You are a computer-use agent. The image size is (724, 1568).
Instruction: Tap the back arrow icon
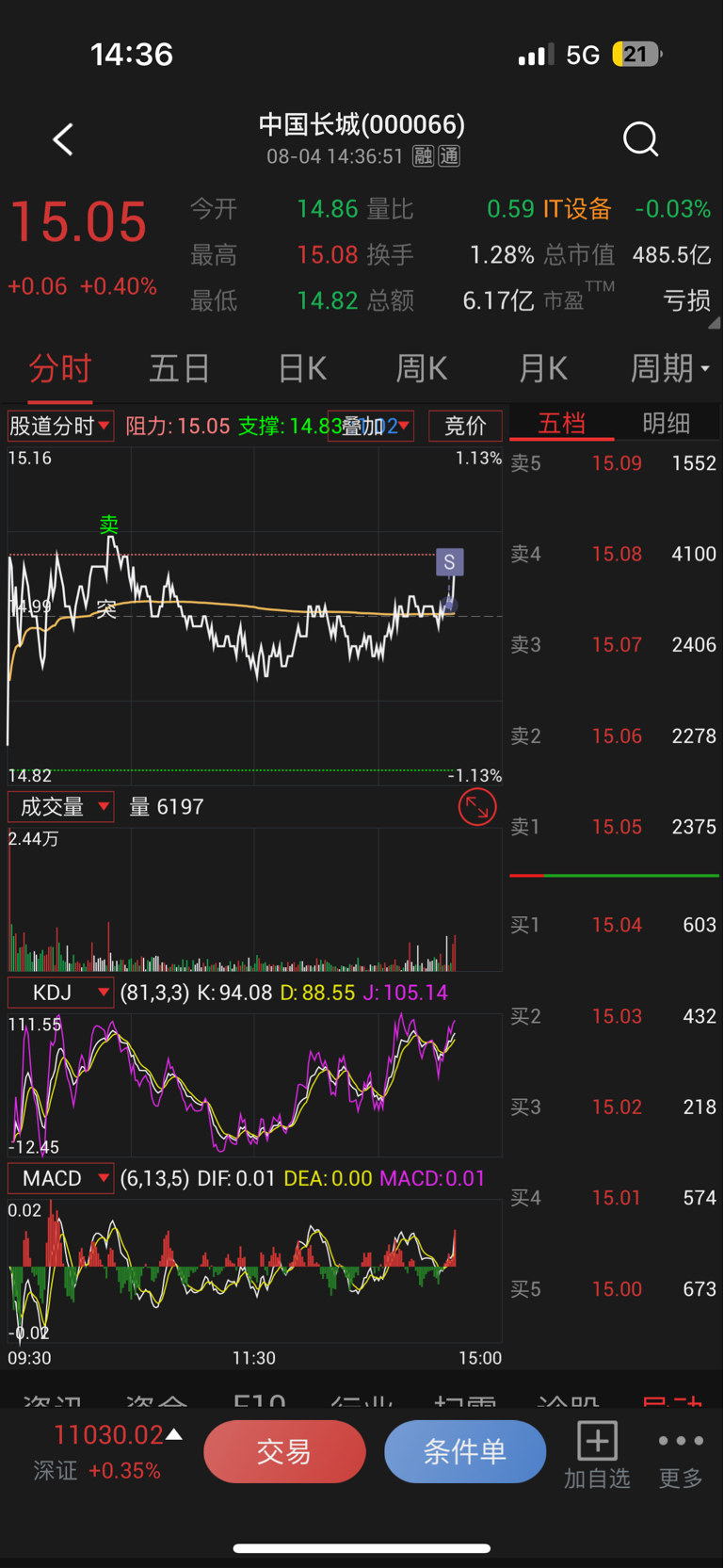(x=63, y=139)
